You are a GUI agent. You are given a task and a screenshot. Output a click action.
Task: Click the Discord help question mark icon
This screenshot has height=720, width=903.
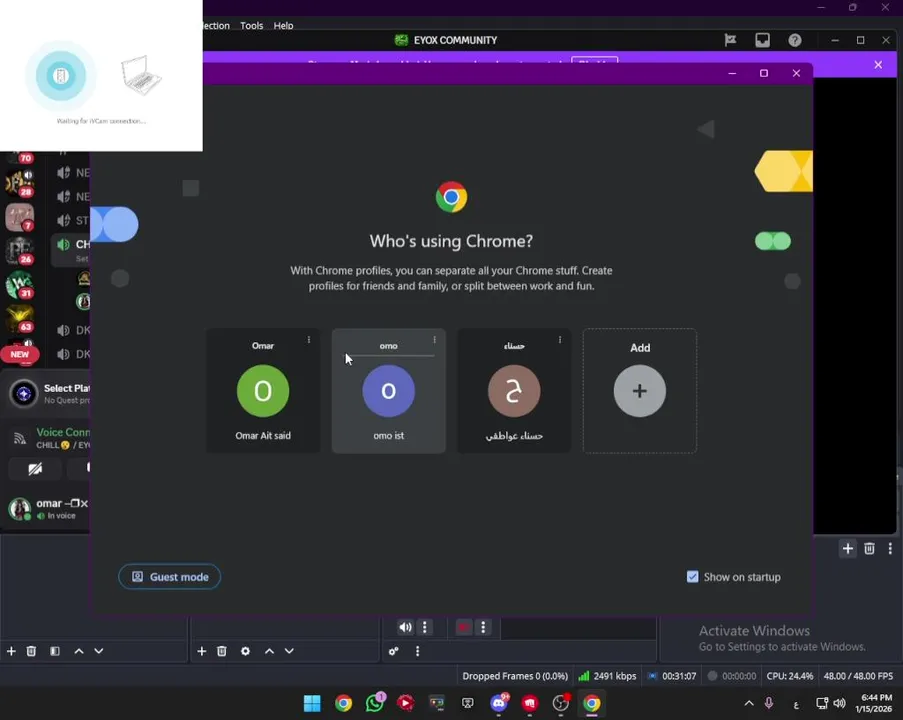[x=795, y=40]
